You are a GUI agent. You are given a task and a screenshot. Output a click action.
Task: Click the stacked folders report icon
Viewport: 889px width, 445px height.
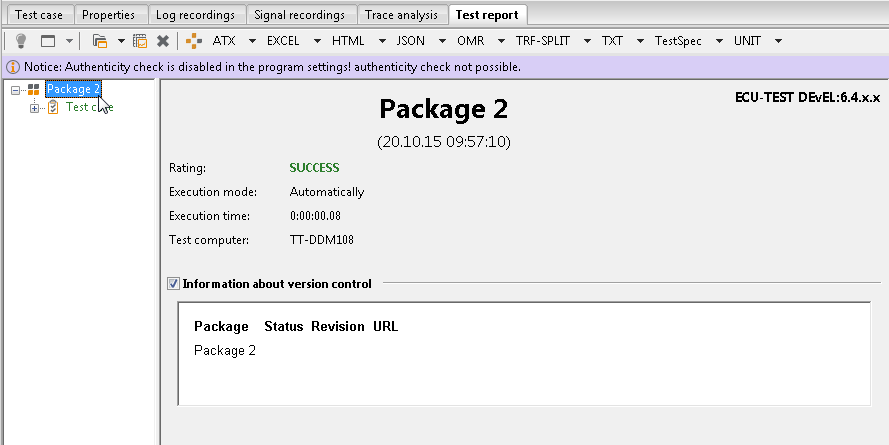[100, 41]
